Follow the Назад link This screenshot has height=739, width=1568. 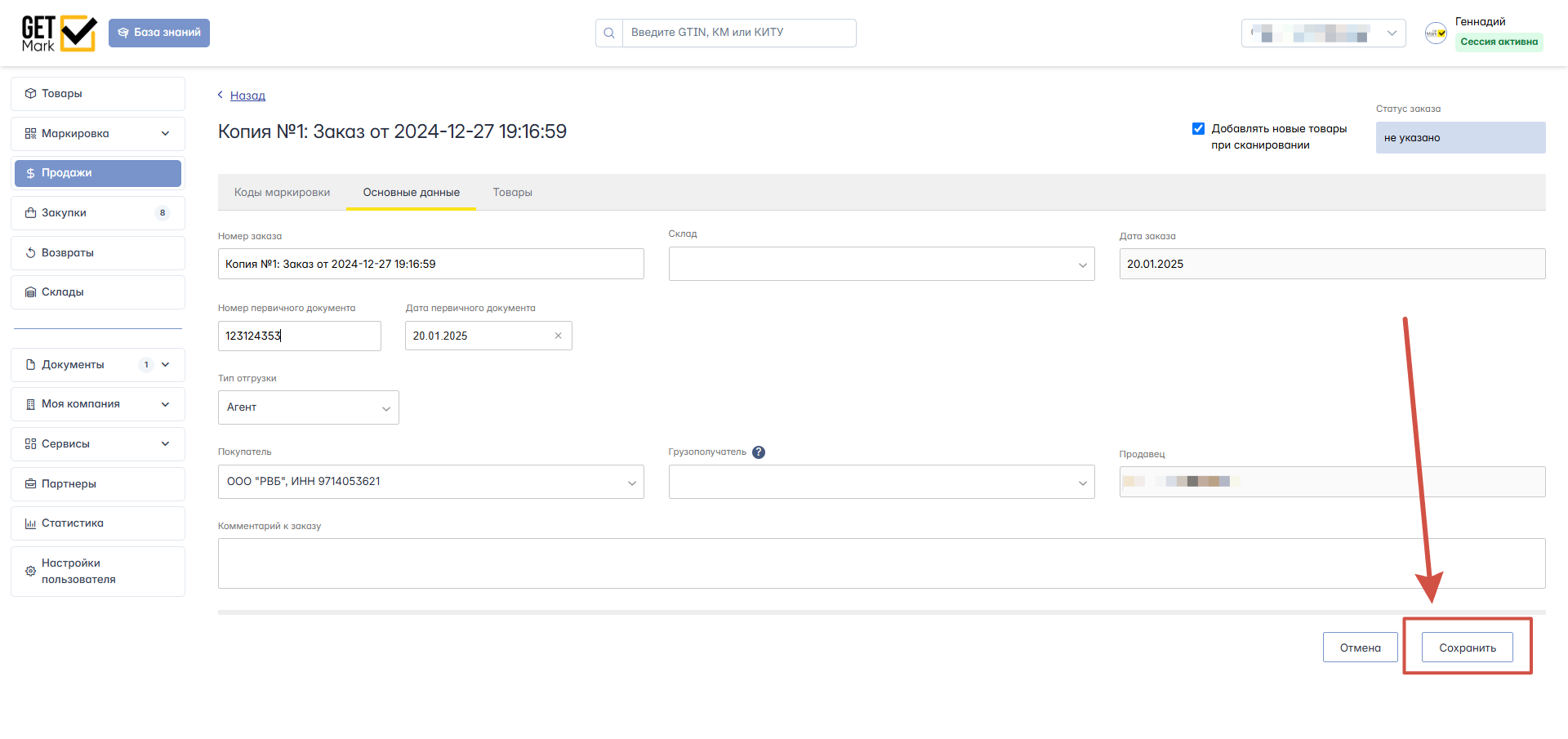(247, 96)
